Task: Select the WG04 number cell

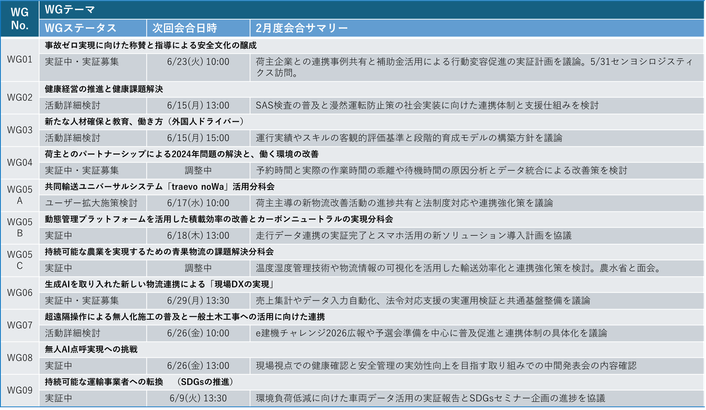Action: tap(19, 162)
